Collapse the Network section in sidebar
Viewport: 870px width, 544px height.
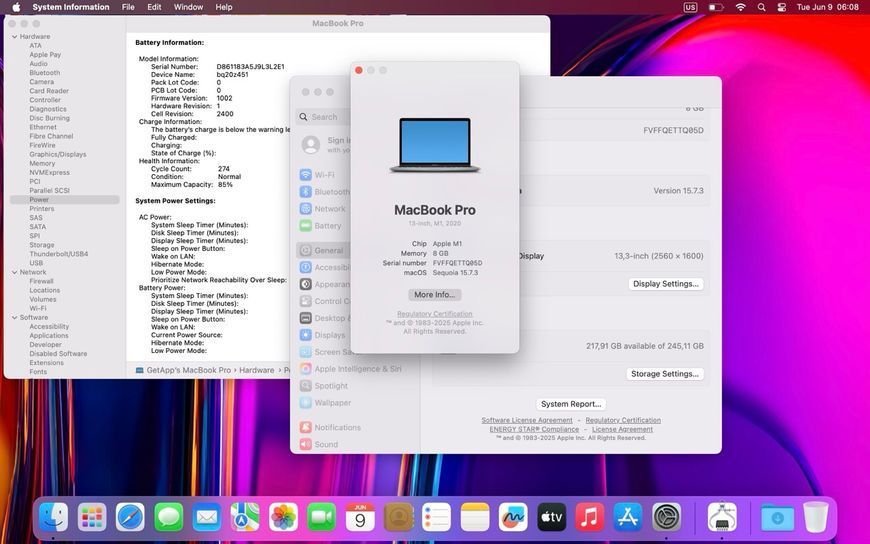point(14,273)
